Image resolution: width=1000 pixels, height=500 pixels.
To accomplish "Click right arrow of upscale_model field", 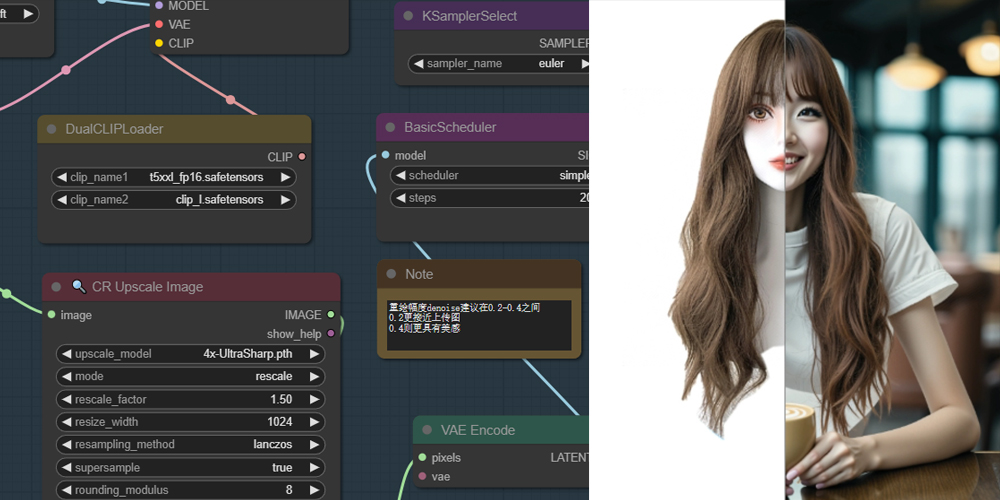I will [314, 354].
